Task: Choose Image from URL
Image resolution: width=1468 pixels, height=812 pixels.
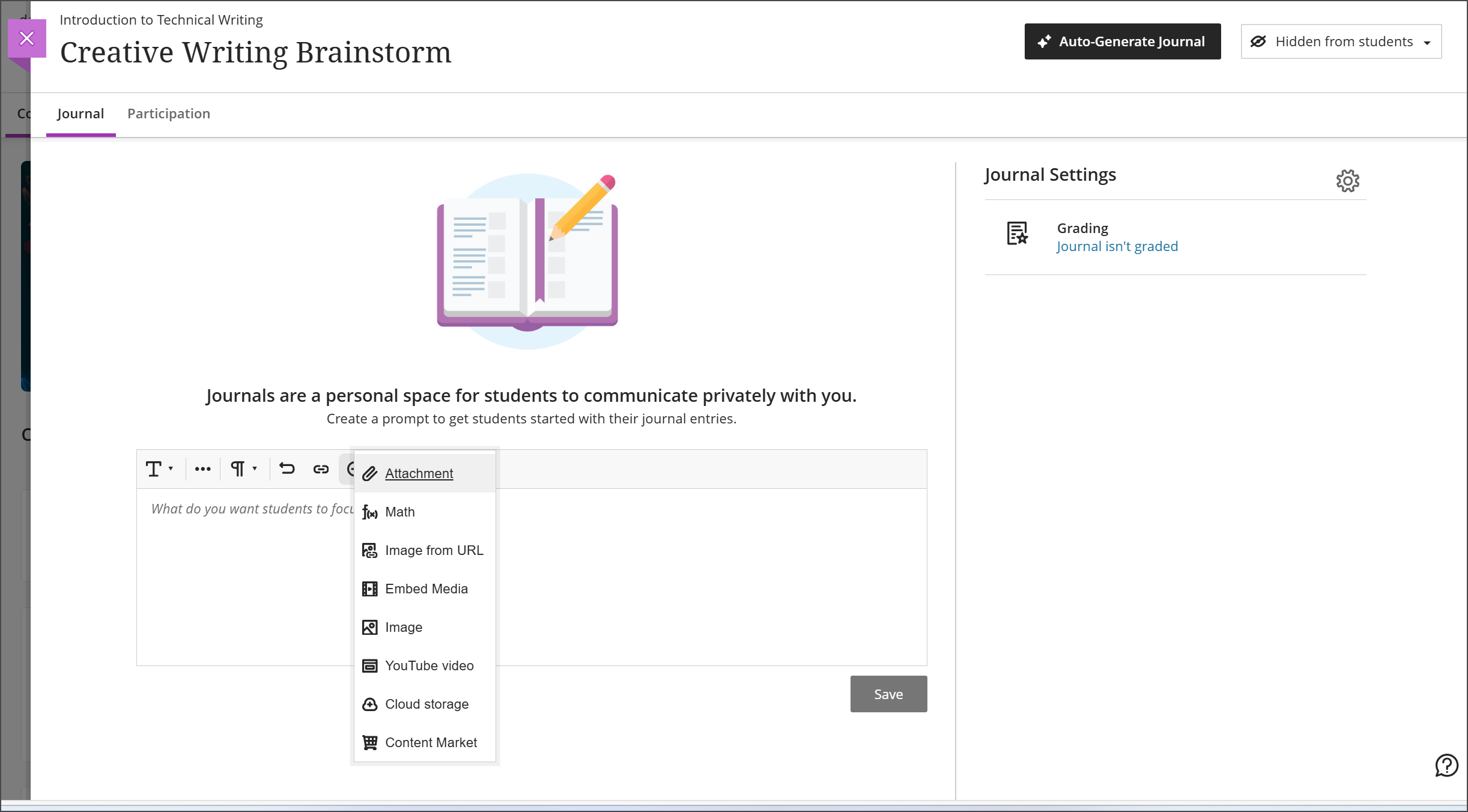Action: coord(434,550)
